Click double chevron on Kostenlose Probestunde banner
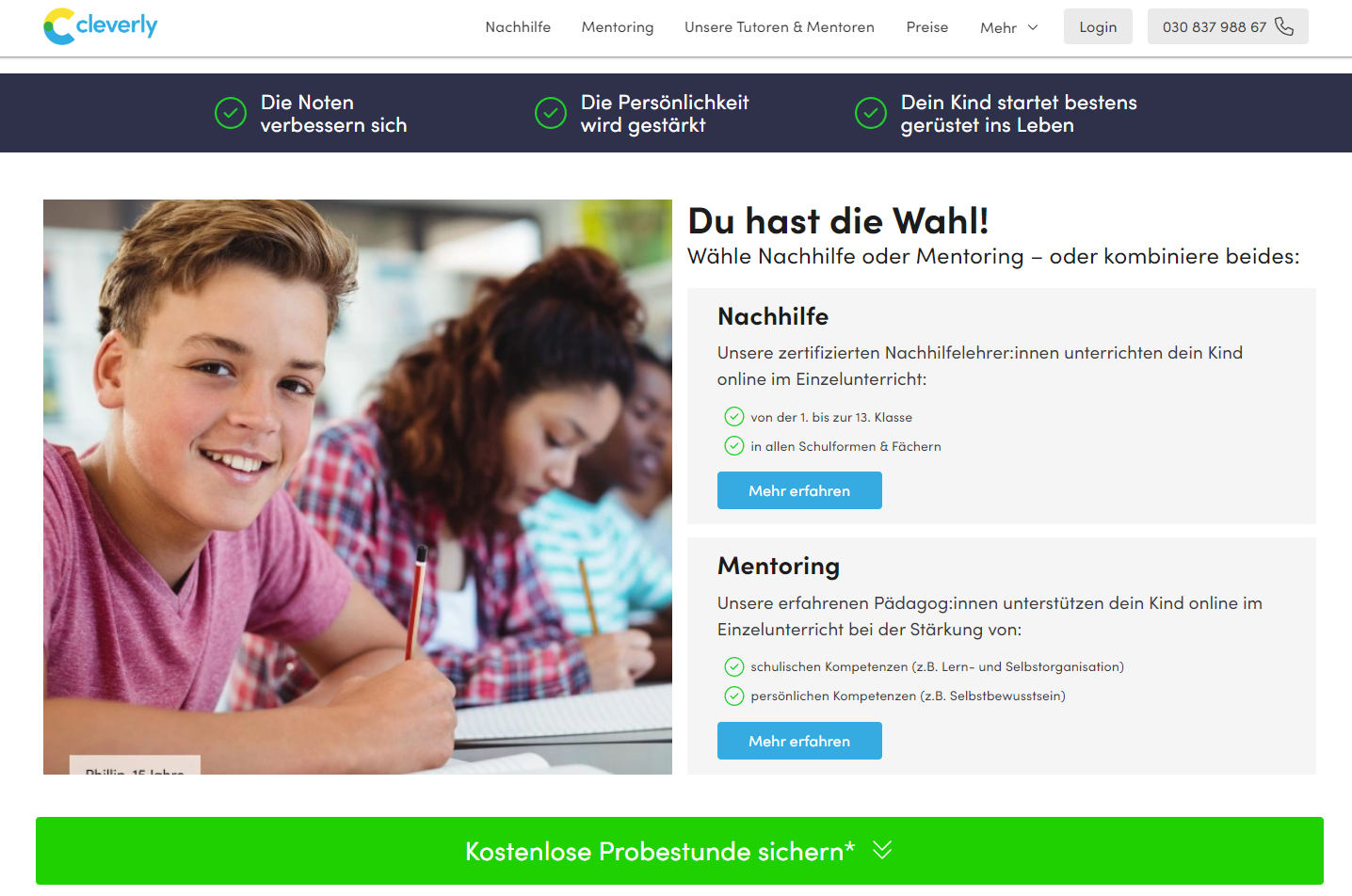The width and height of the screenshot is (1352, 896). 882,850
